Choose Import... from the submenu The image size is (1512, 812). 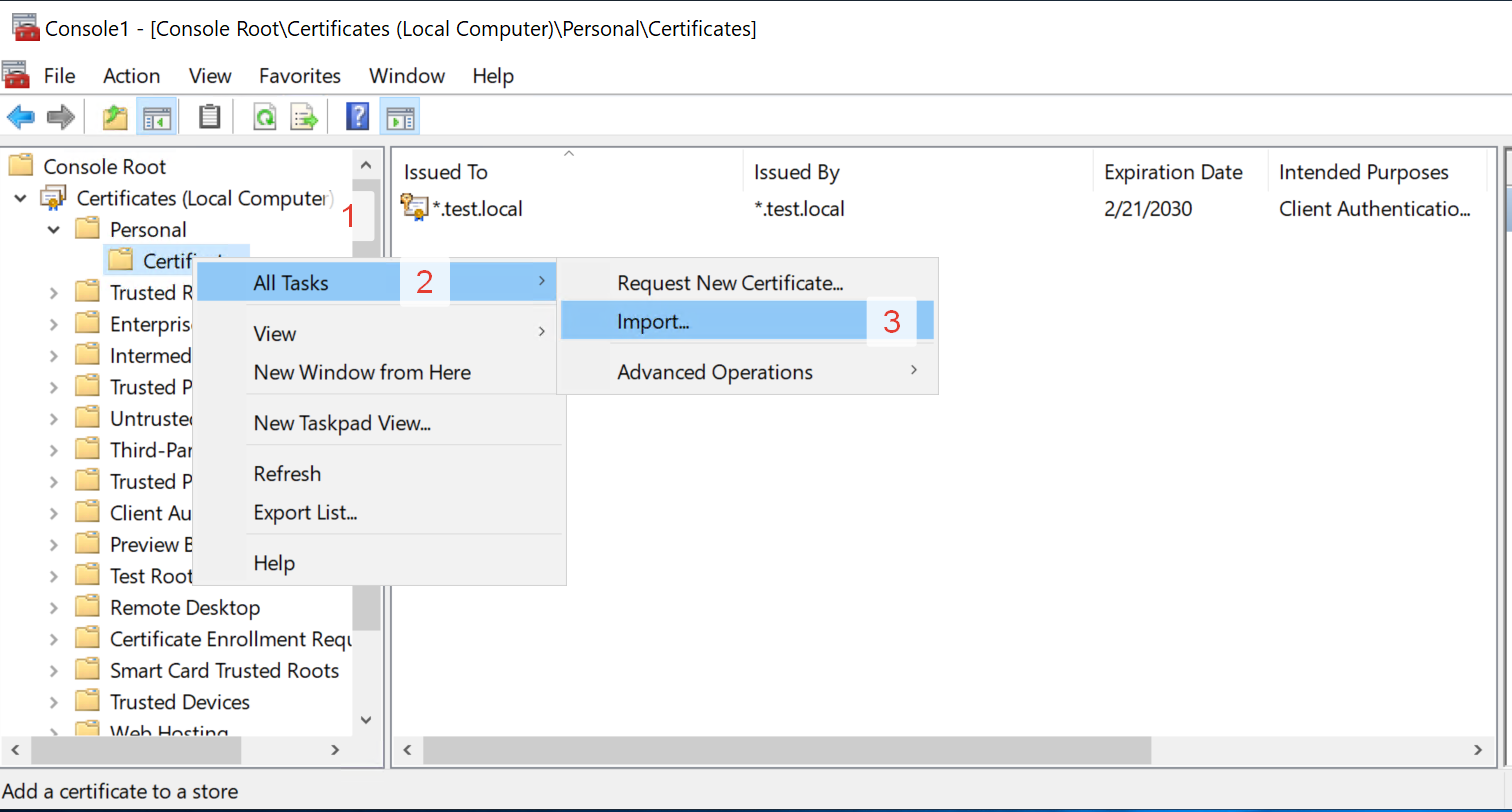point(747,321)
